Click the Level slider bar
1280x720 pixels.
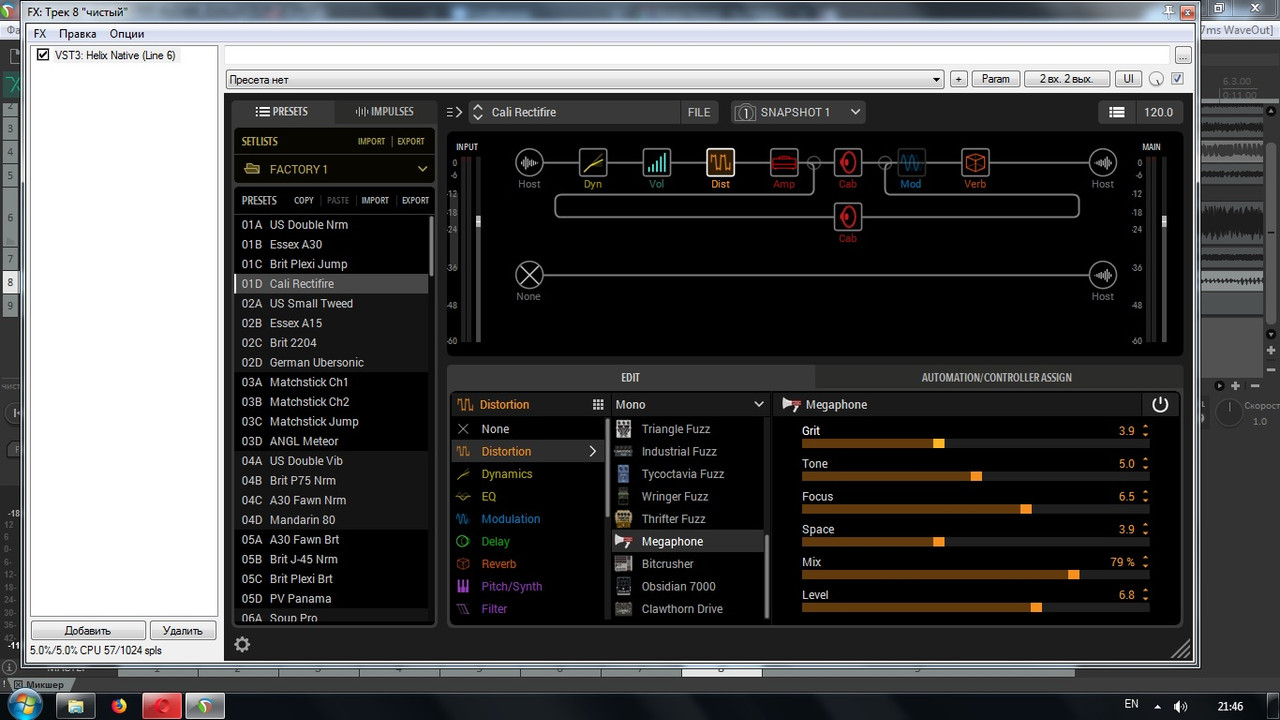click(975, 607)
